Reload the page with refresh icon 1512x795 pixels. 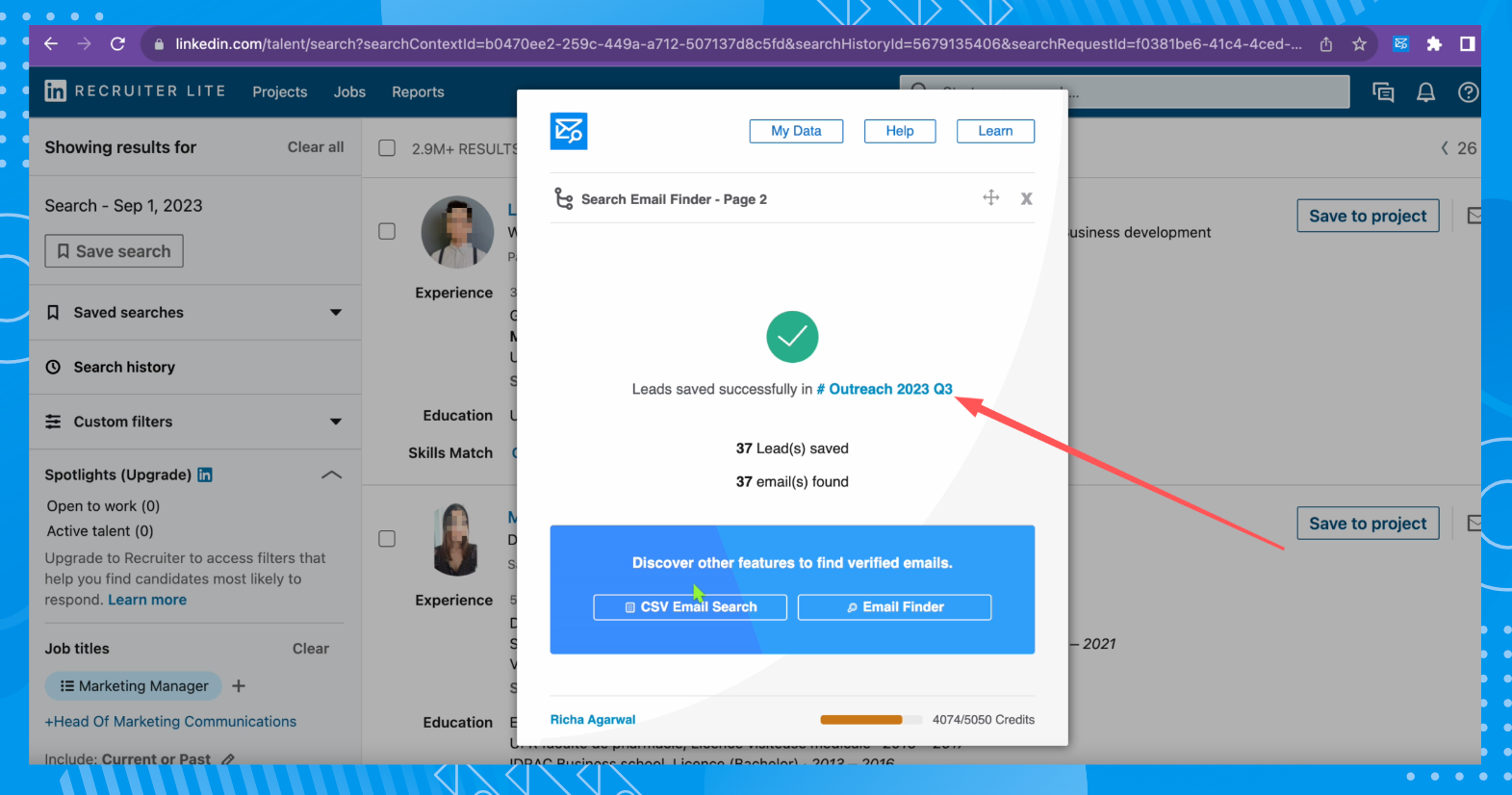(117, 44)
